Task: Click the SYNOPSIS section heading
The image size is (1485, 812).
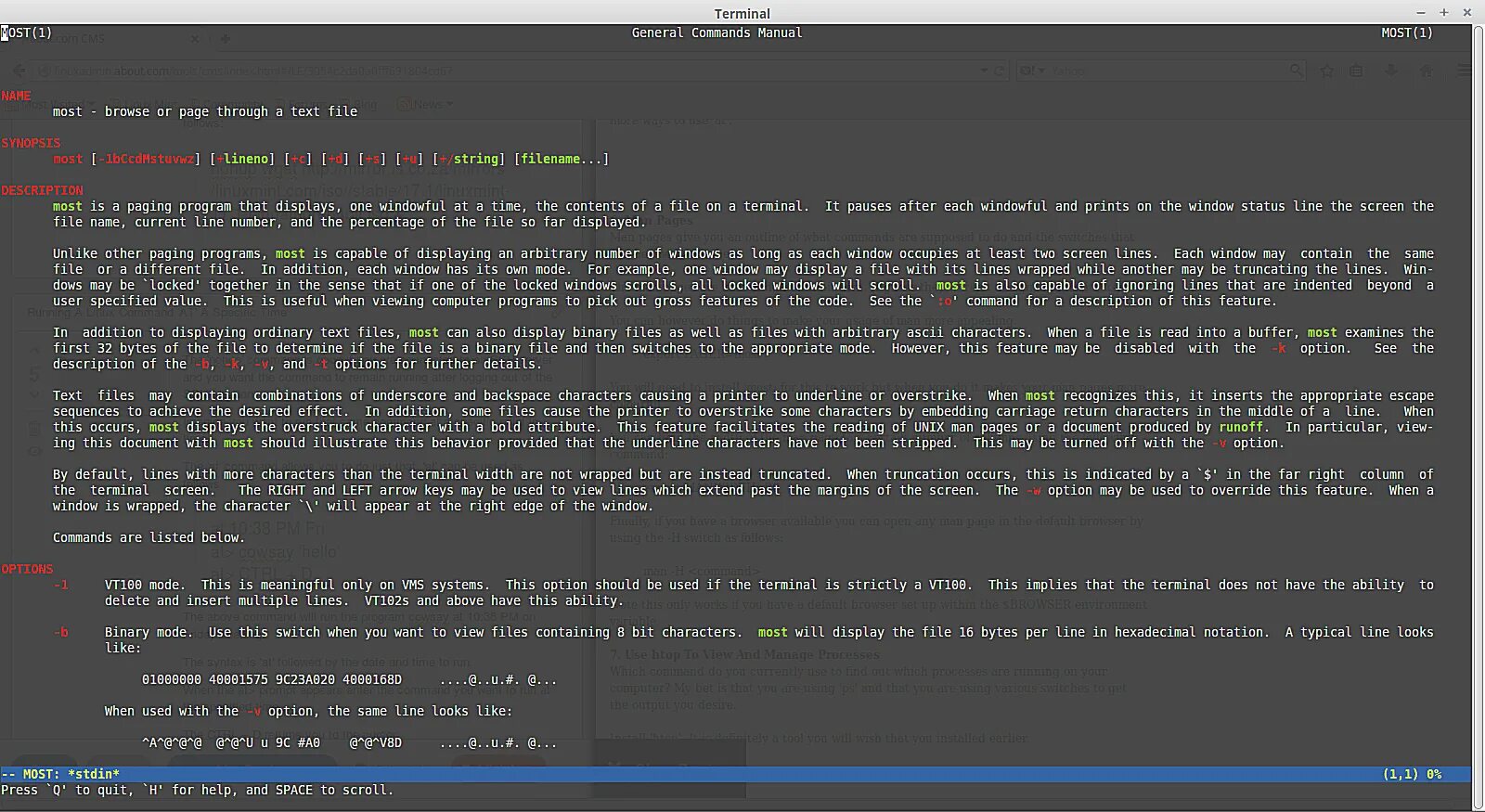Action: pyautogui.click(x=31, y=143)
